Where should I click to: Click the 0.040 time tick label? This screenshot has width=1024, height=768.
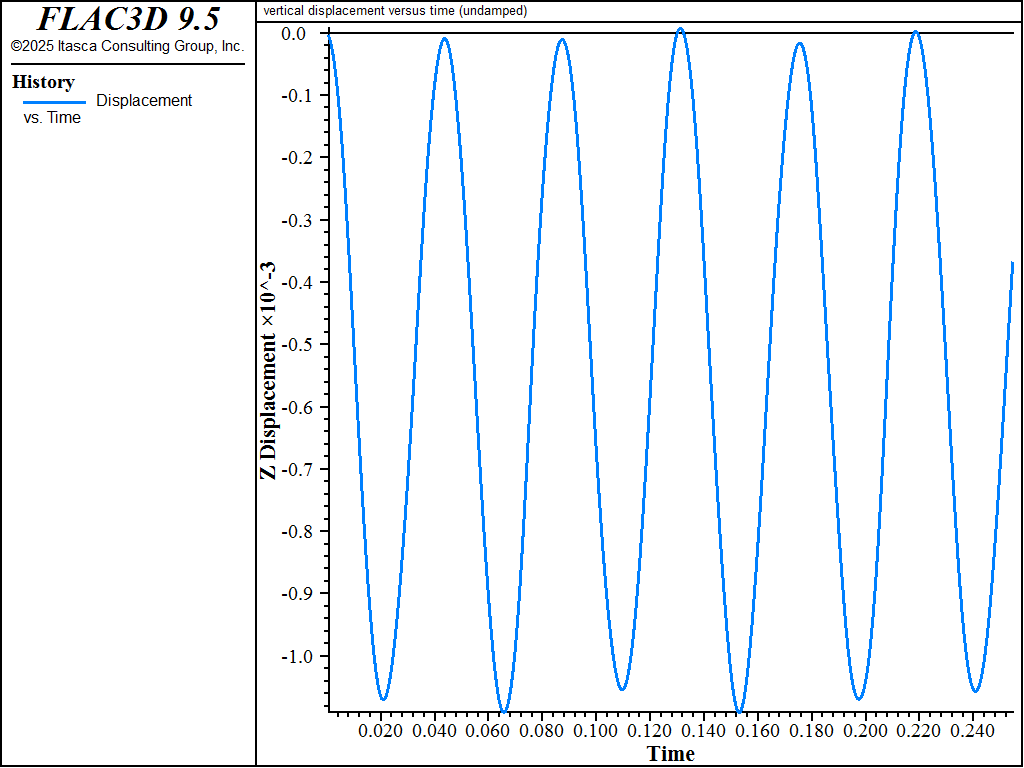pos(435,730)
